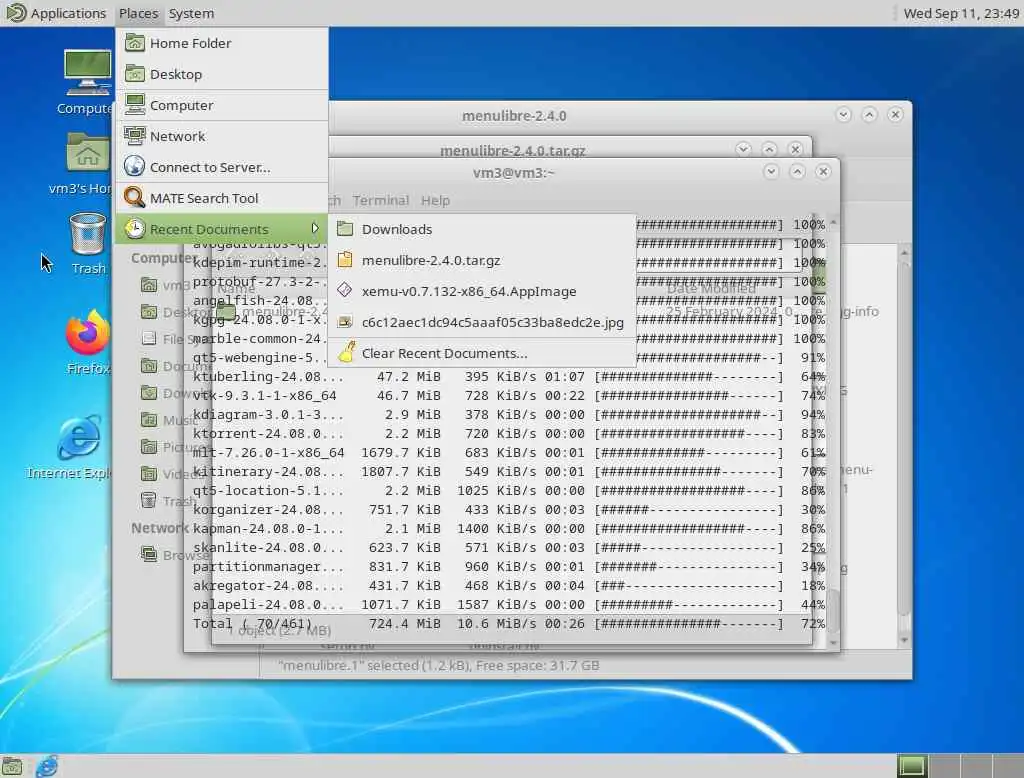Screen dimensions: 1024x778
Task: Click the show desktop icon in bottom panel
Action: point(12,766)
